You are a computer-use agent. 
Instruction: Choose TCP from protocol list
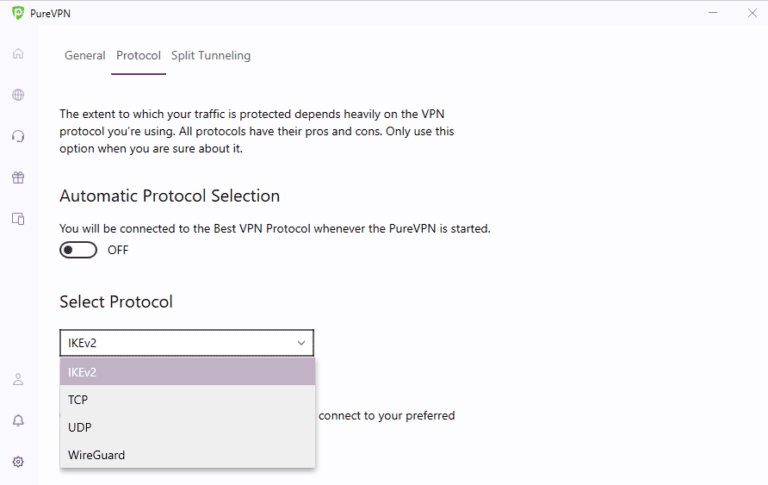pos(187,400)
